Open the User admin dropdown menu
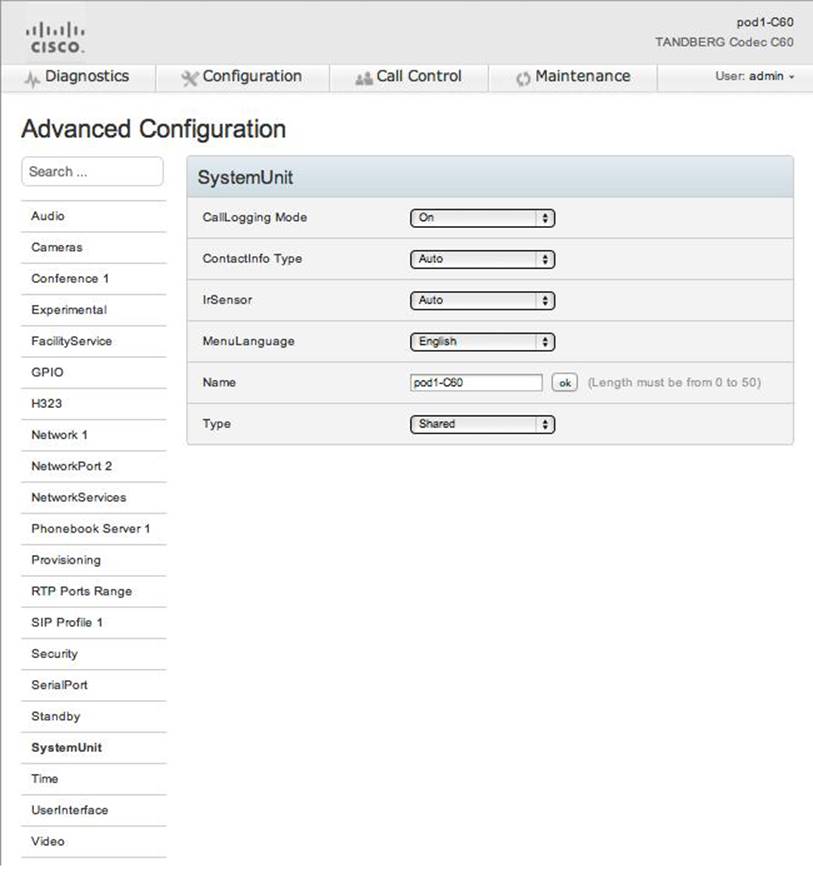Viewport: 813px width, 878px height. [755, 77]
